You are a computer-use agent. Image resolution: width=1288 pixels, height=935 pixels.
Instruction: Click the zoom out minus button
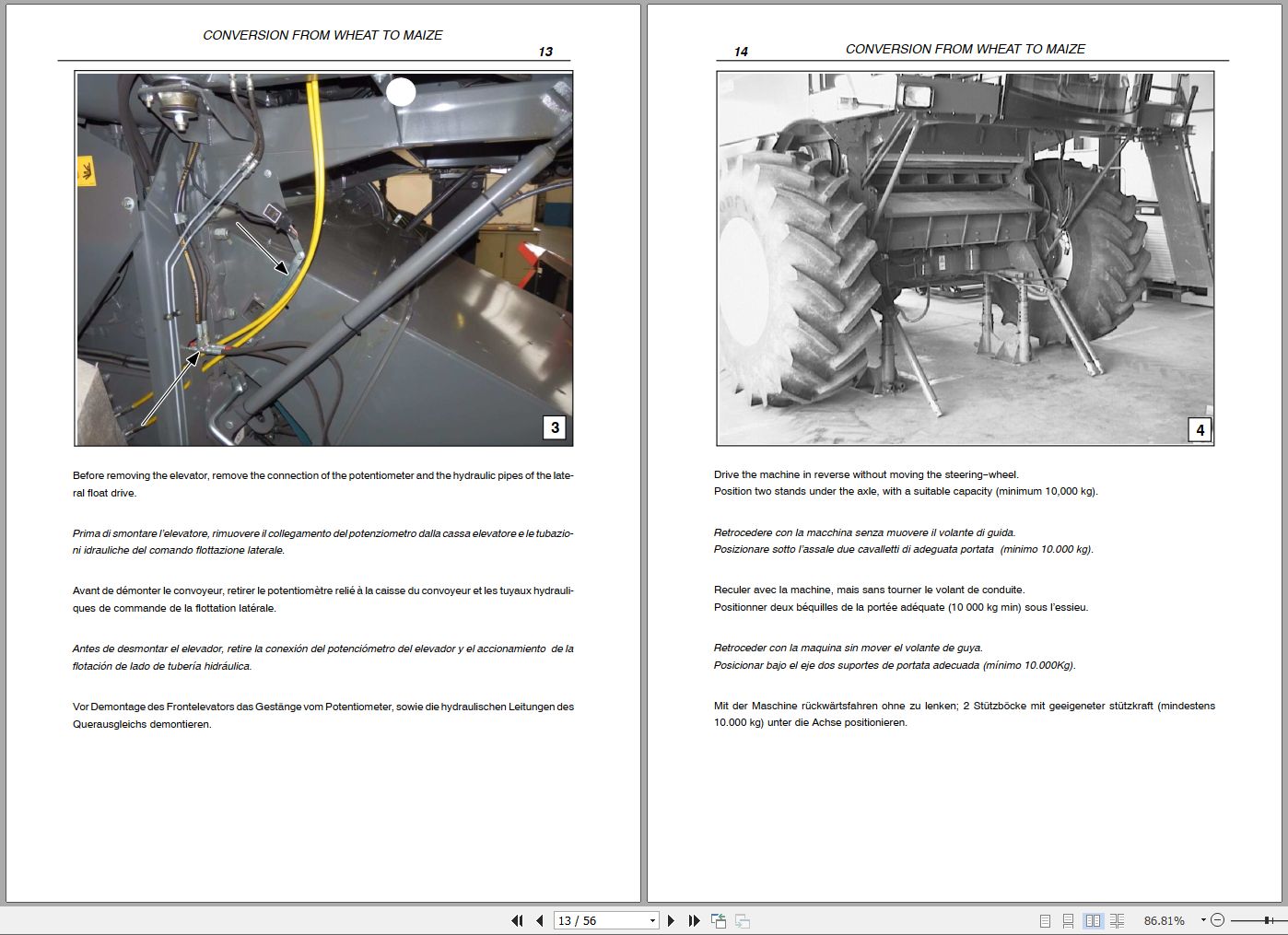point(1217,920)
